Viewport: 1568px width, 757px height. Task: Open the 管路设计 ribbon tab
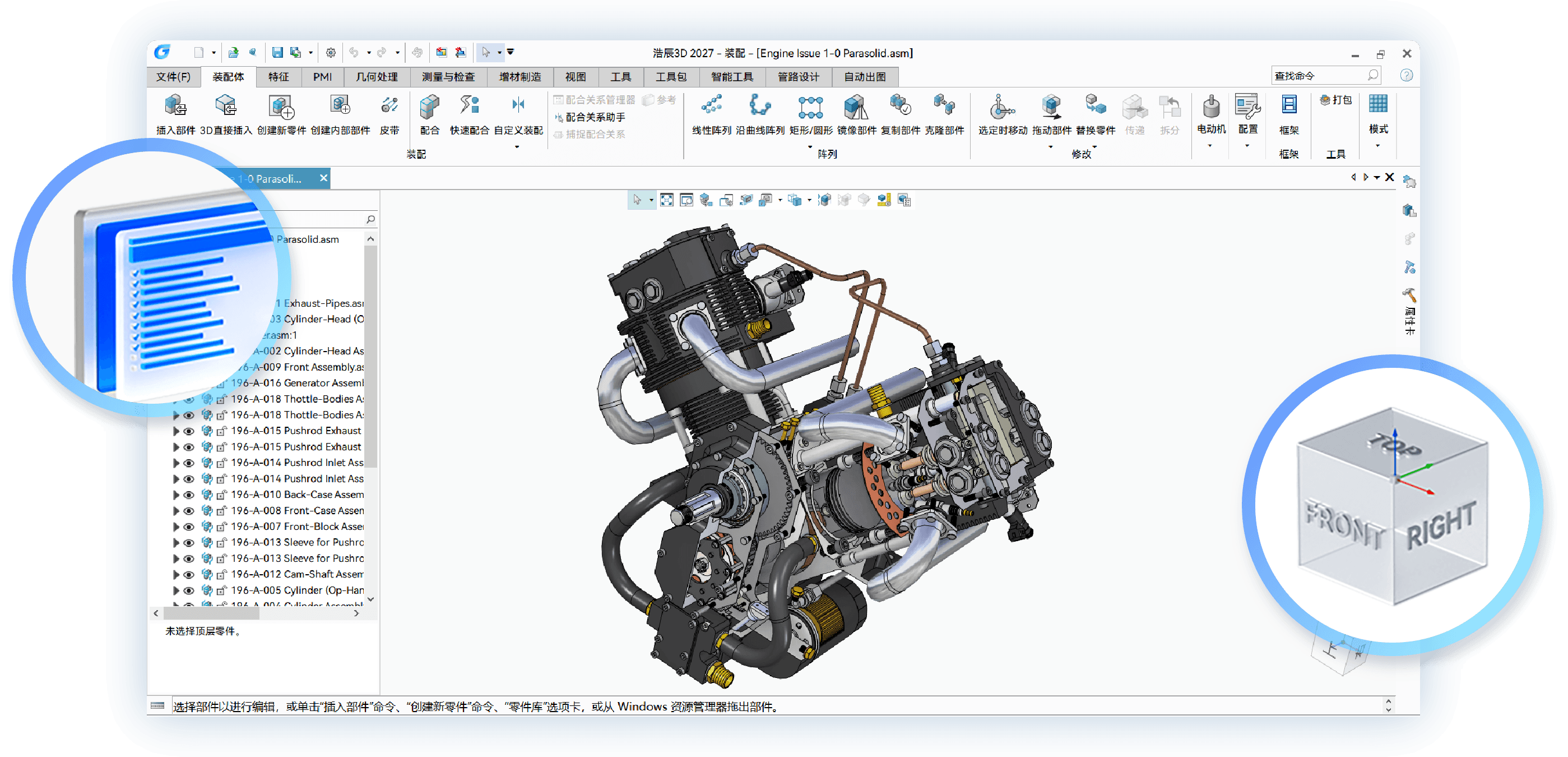click(x=798, y=77)
